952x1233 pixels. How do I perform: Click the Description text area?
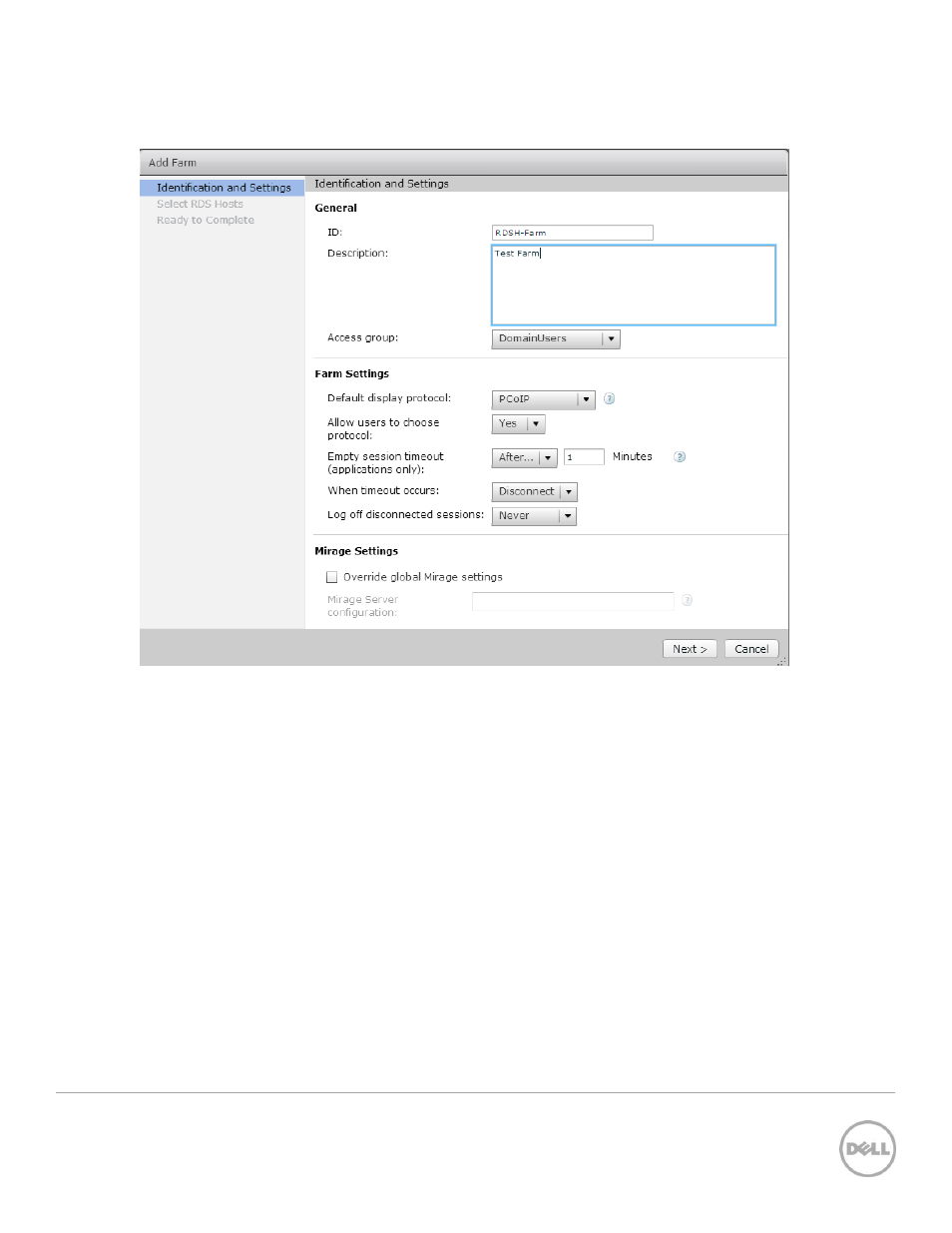pos(634,286)
